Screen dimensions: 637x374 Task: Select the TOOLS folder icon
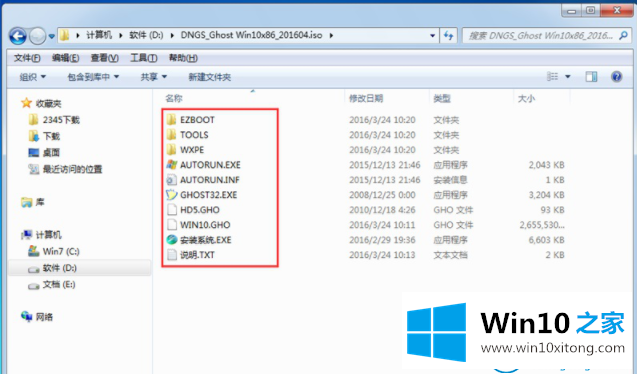pyautogui.click(x=171, y=135)
